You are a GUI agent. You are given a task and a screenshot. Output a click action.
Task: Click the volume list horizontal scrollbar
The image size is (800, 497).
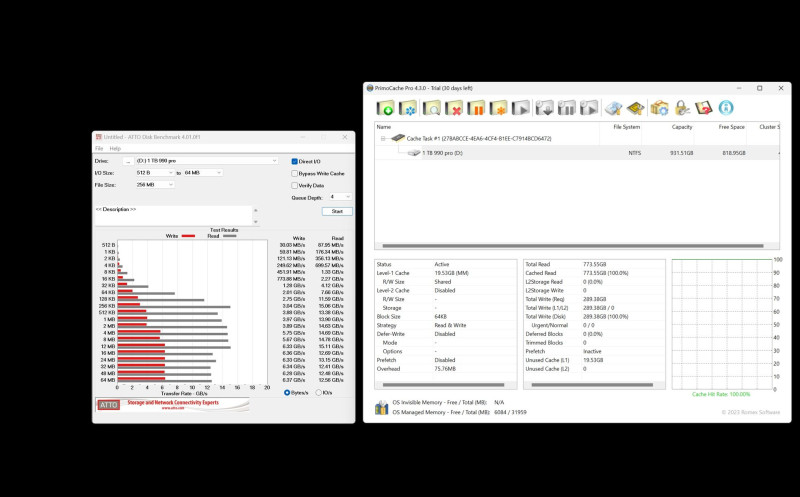[572, 246]
